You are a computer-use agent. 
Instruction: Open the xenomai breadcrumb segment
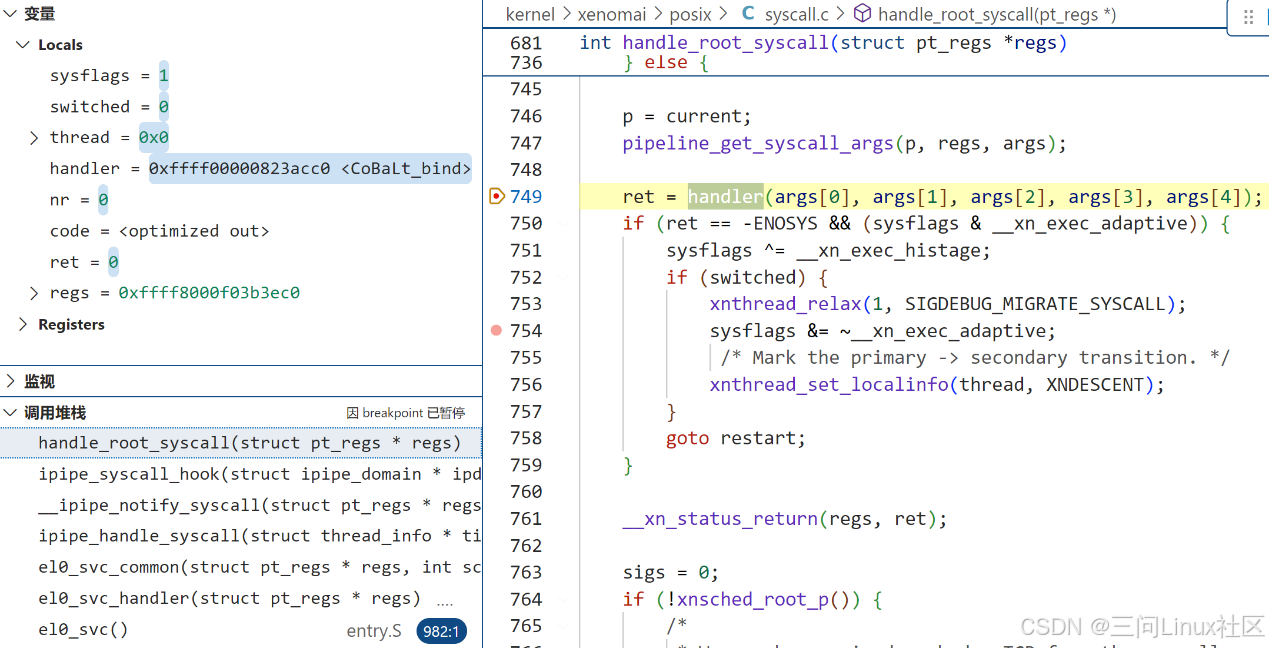613,14
